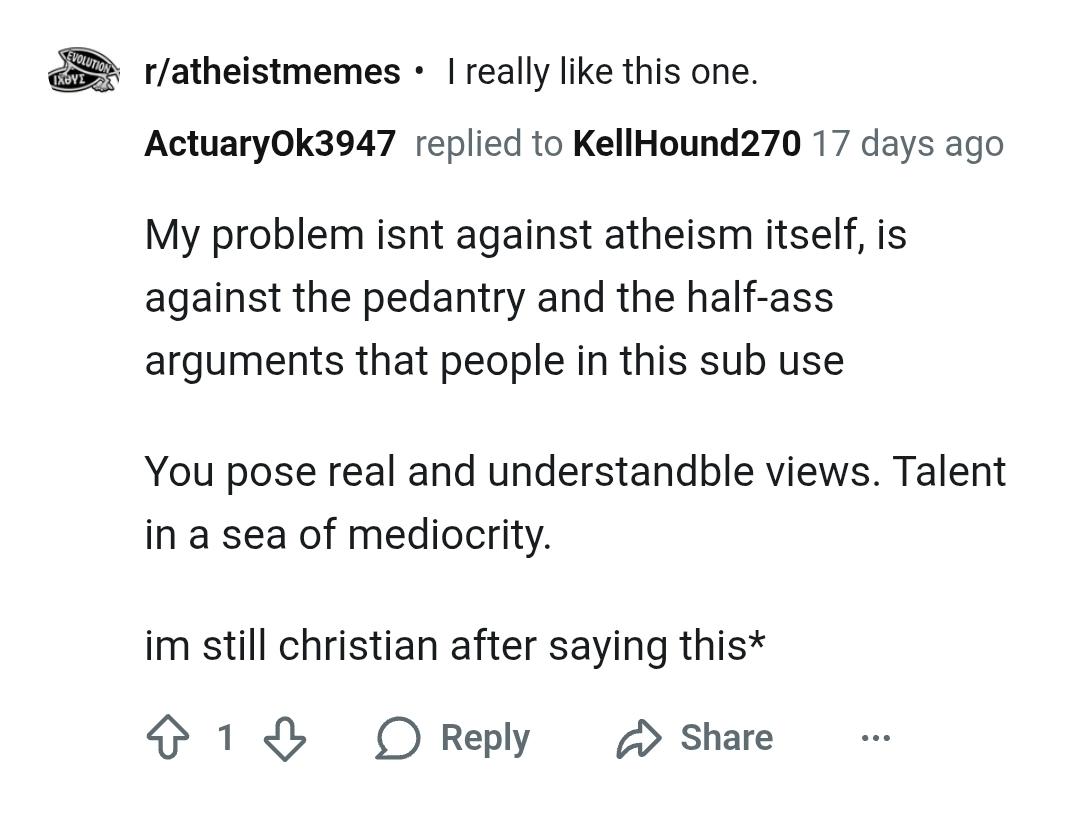Open the three-dot more options menu
Screen dimensions: 1080x816
click(x=875, y=739)
